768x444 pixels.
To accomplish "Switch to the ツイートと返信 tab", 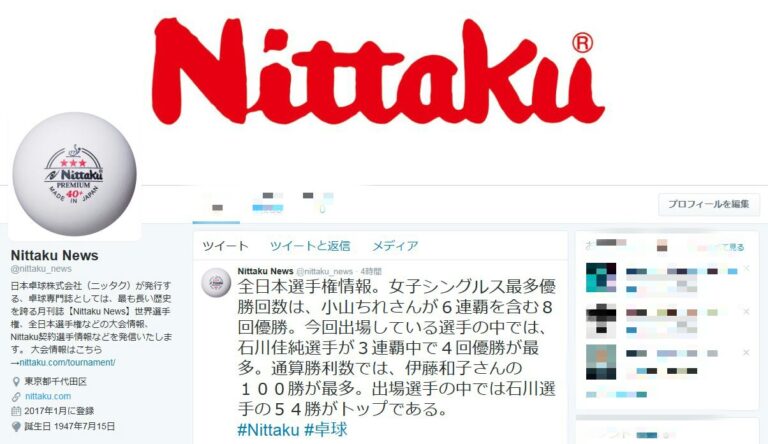I will (x=310, y=246).
